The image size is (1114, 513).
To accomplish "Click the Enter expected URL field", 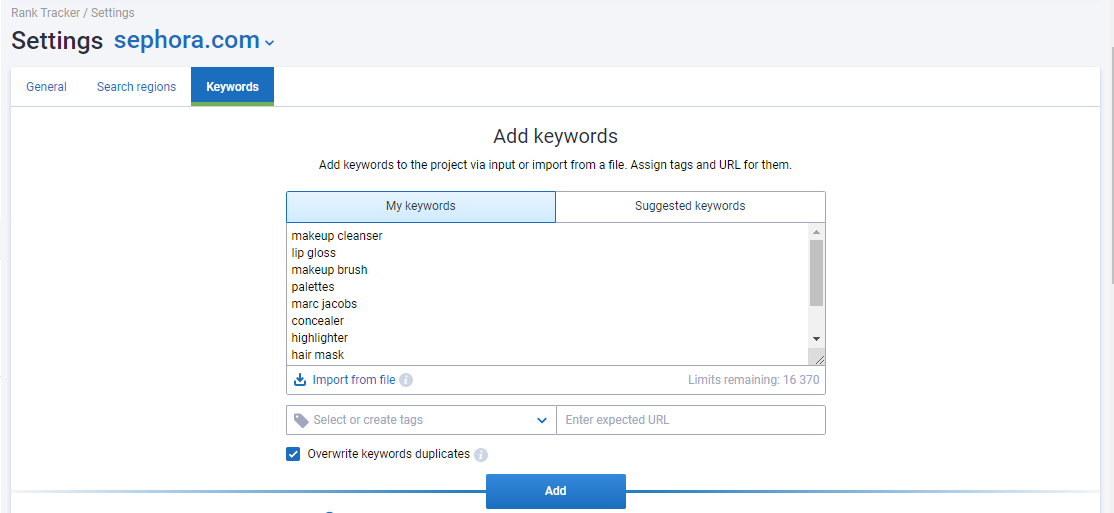I will 691,420.
